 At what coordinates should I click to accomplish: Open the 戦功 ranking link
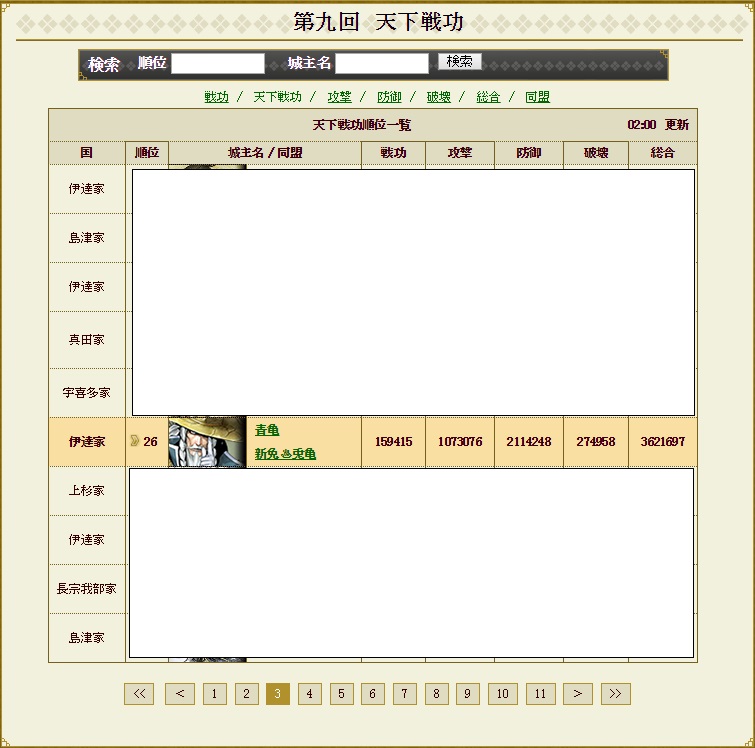tap(216, 97)
